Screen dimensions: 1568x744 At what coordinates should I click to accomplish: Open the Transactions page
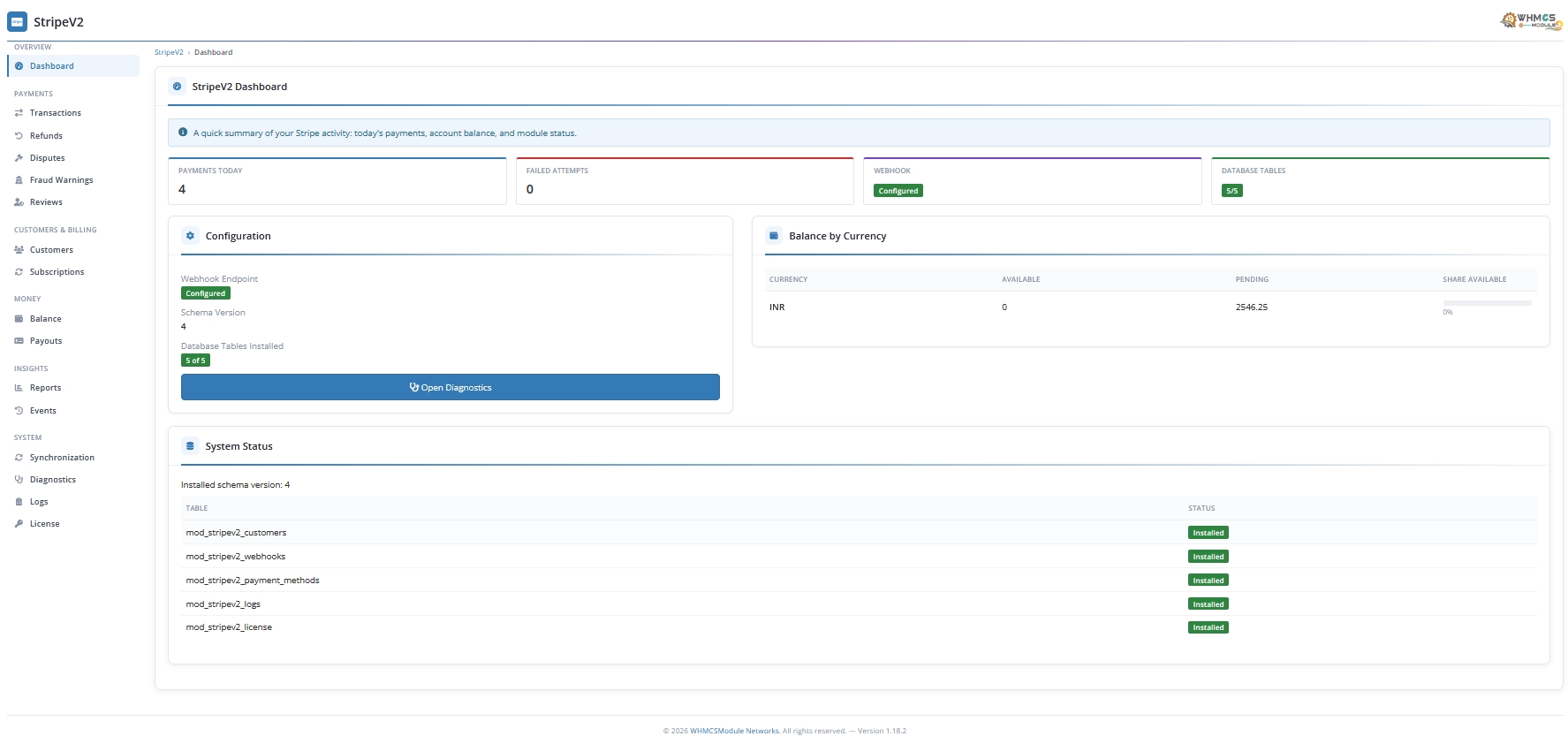tap(73, 113)
